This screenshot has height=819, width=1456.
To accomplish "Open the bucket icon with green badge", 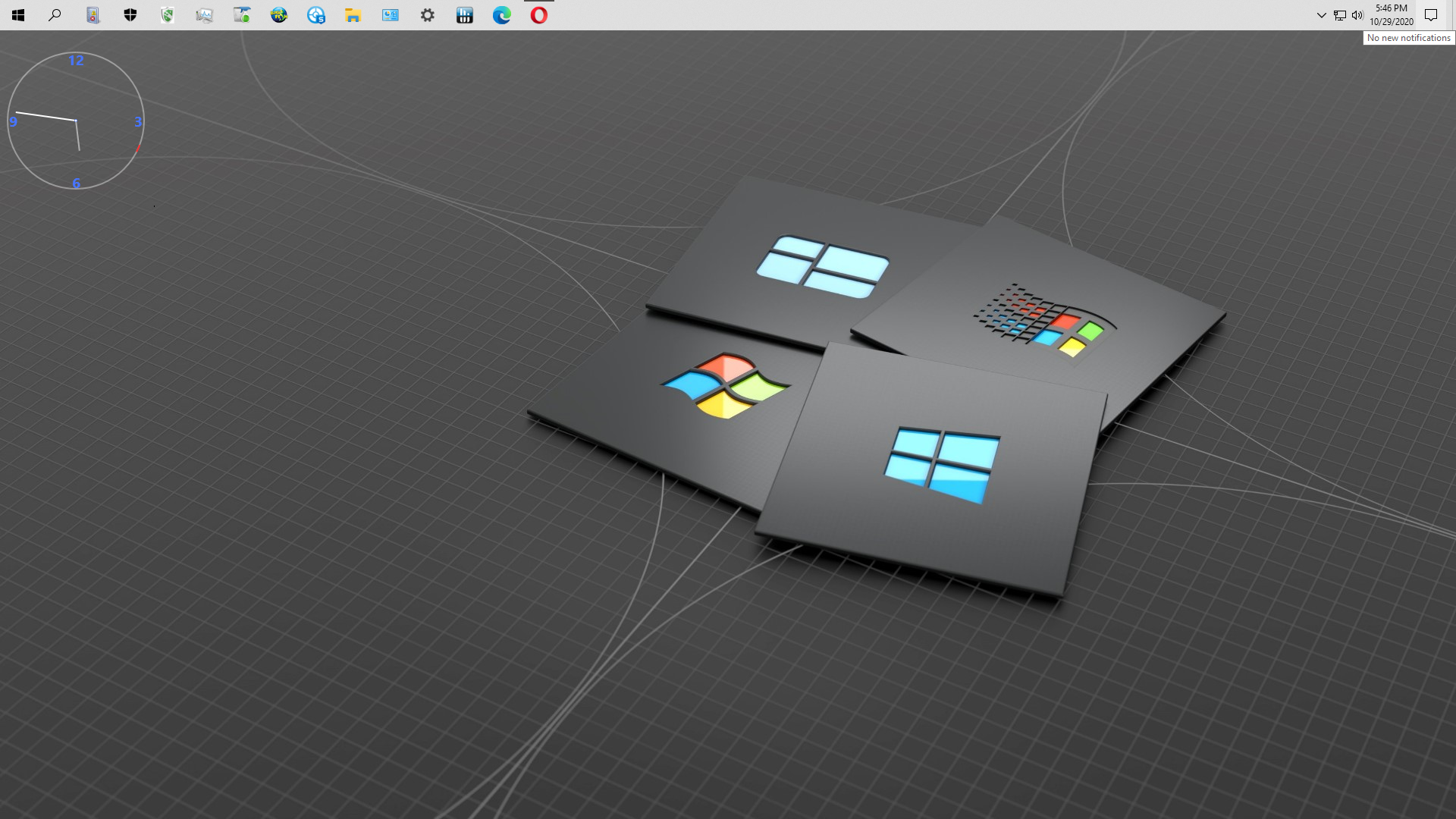I will pos(242,15).
